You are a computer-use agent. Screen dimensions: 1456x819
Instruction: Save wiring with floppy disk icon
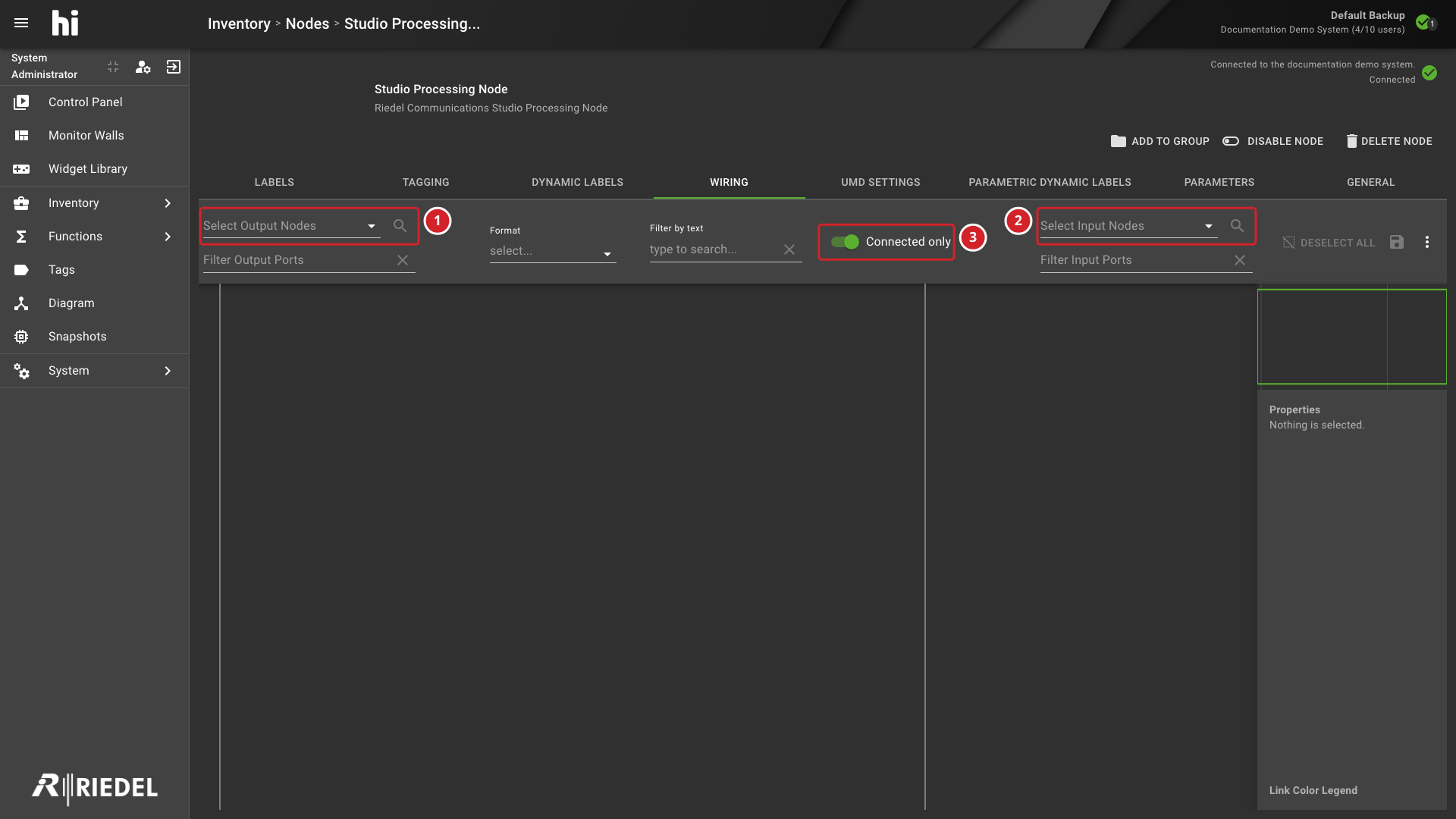click(x=1397, y=242)
